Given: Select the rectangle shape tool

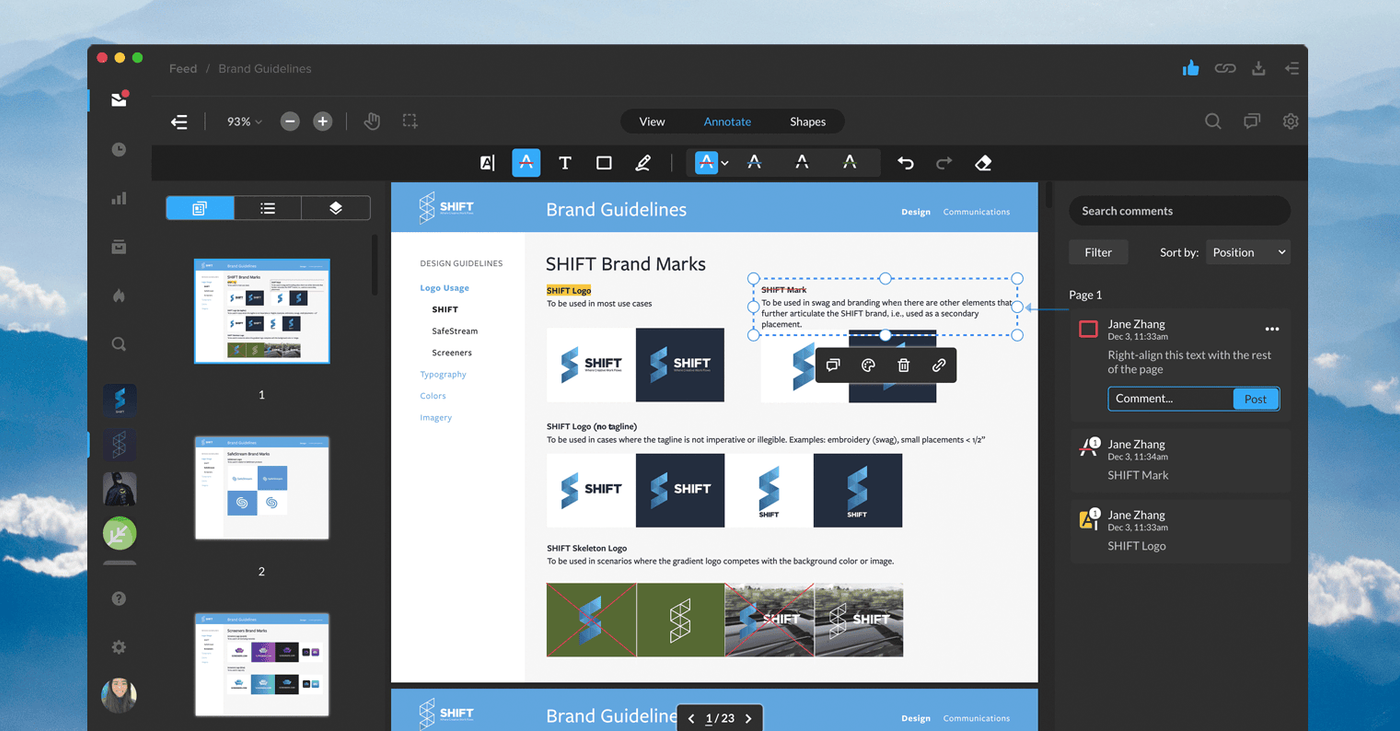Looking at the screenshot, I should point(604,163).
